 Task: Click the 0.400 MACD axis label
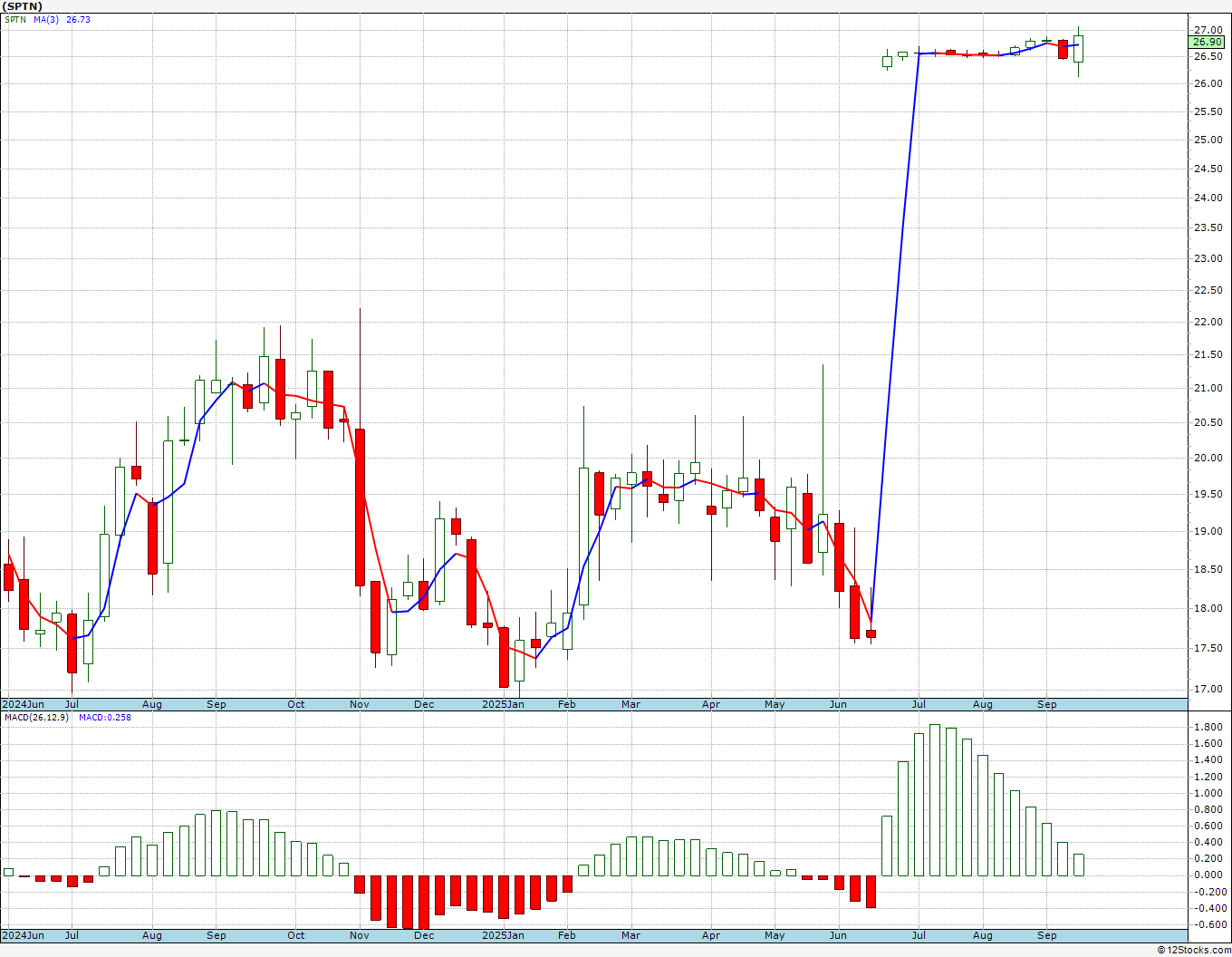(x=1209, y=843)
